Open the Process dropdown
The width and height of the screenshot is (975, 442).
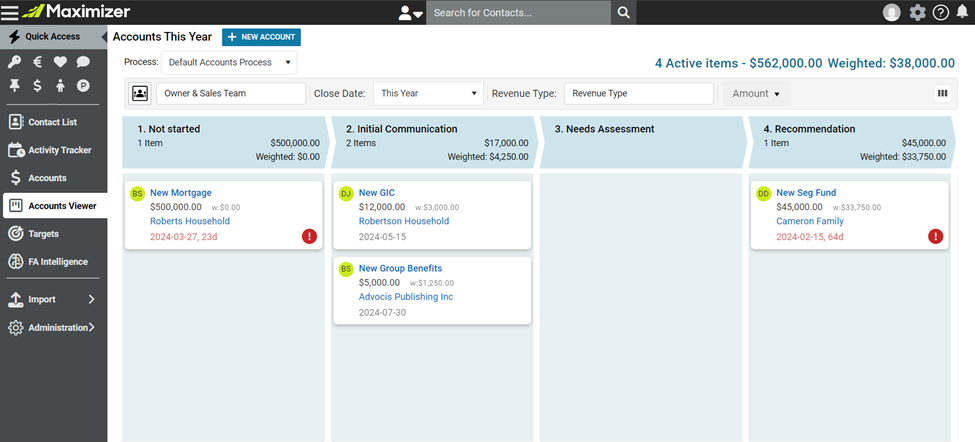229,62
